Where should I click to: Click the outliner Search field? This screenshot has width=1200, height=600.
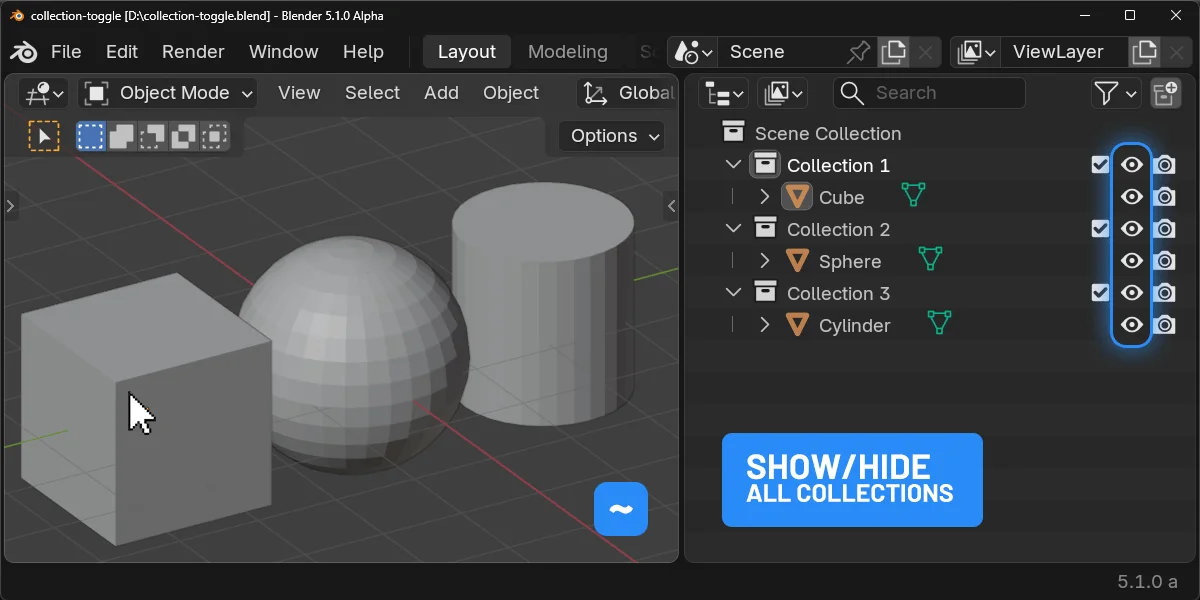coord(930,93)
